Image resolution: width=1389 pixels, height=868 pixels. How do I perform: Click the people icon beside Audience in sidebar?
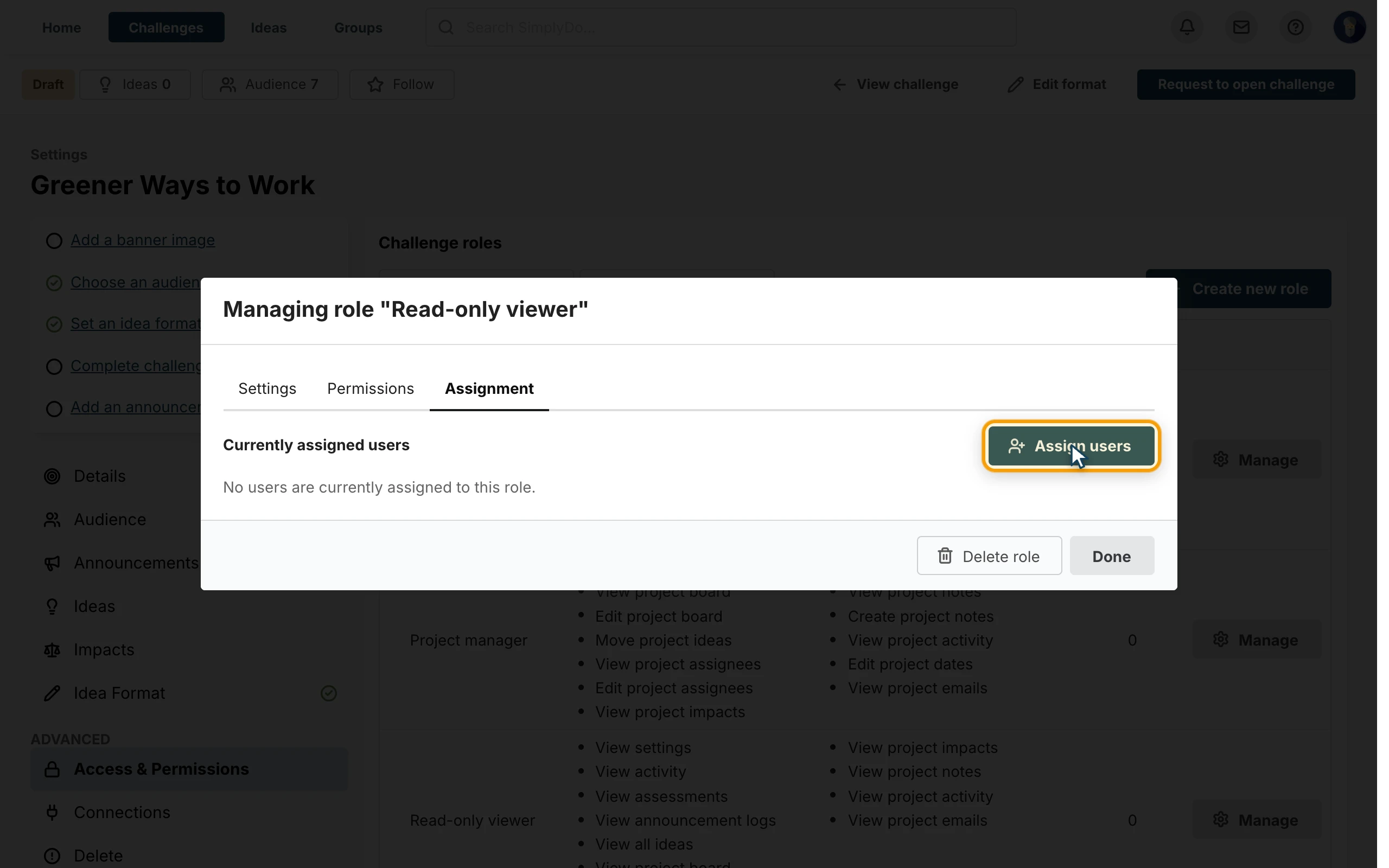(52, 520)
